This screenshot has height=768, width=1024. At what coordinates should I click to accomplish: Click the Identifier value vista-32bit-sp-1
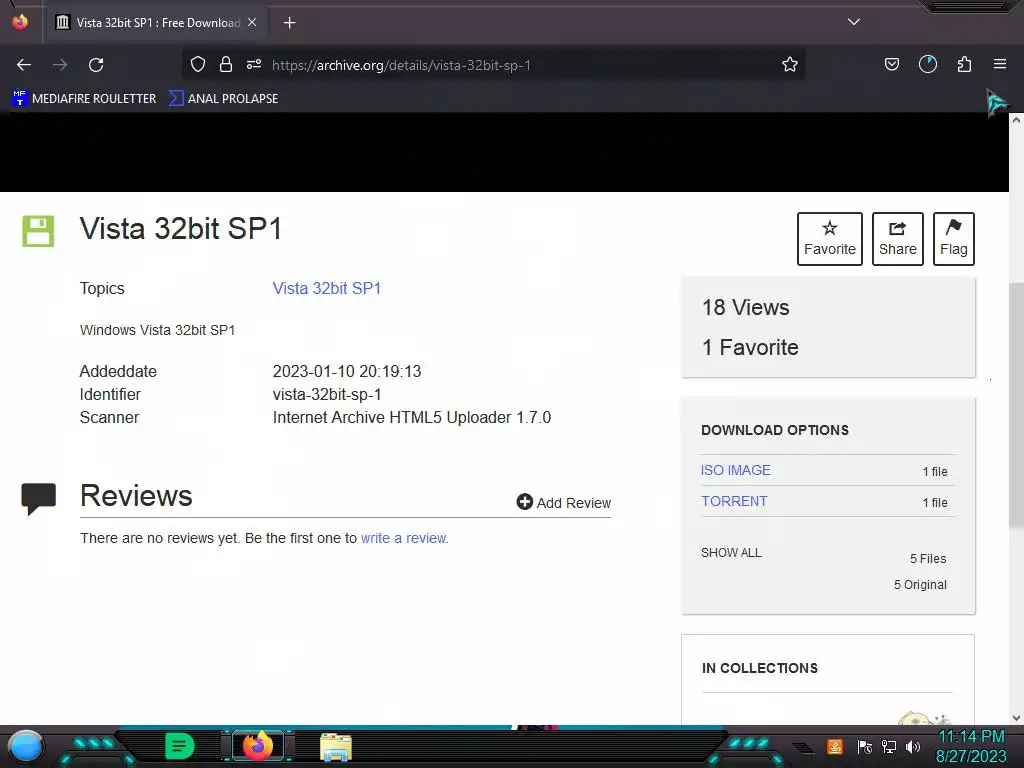327,394
